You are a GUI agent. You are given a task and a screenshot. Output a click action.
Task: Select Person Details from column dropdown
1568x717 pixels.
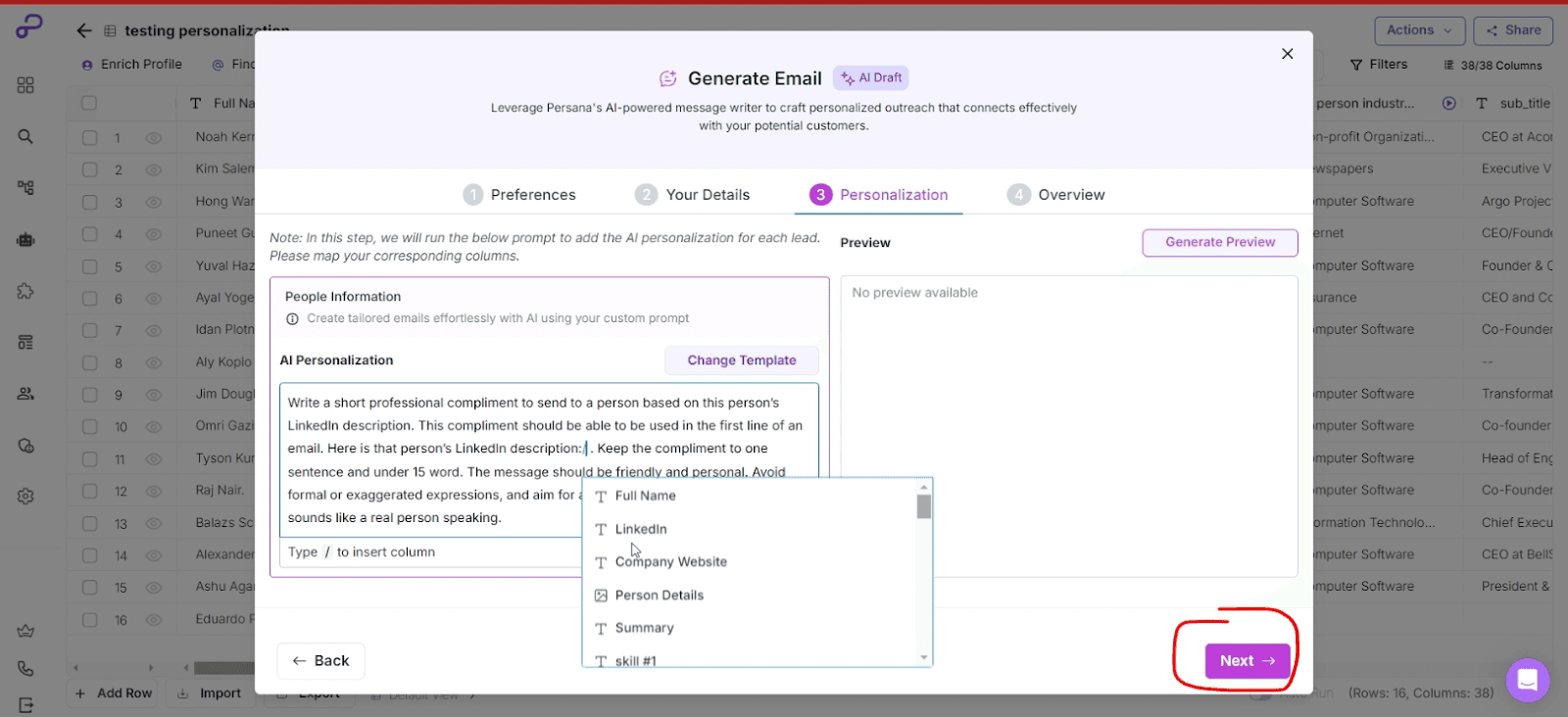750,595
